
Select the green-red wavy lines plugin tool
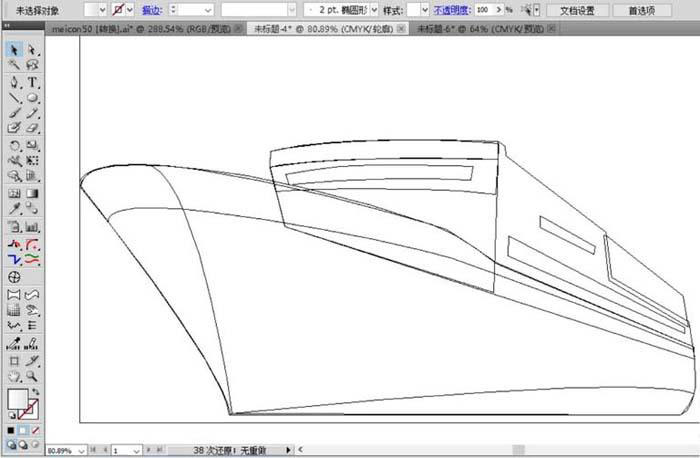32,259
